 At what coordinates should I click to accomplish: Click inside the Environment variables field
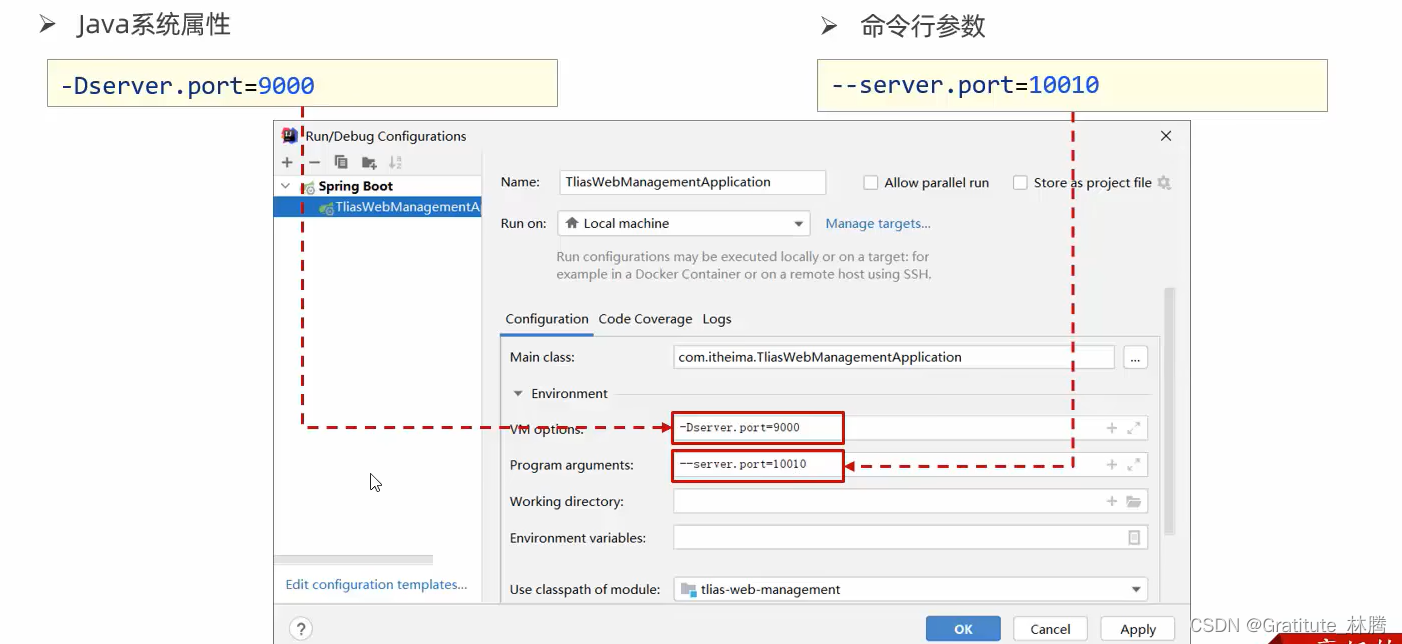[x=900, y=537]
